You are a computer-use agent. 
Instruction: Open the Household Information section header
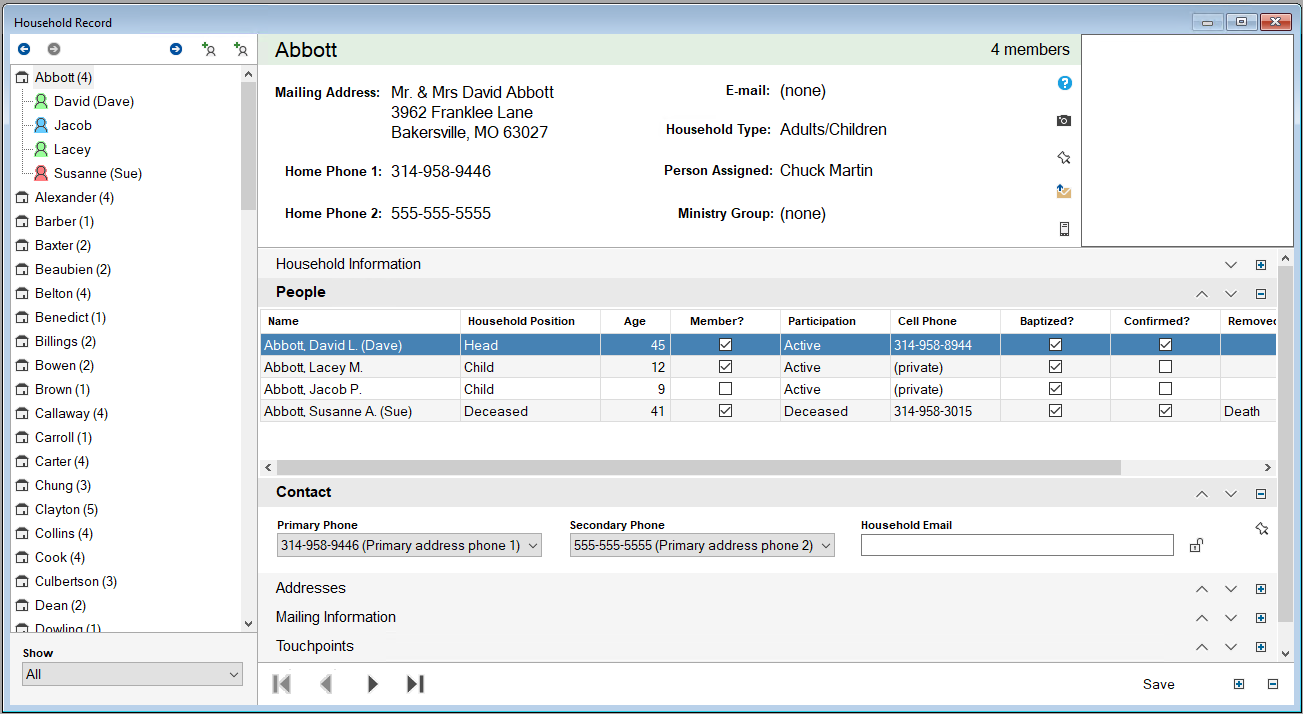pyautogui.click(x=348, y=264)
